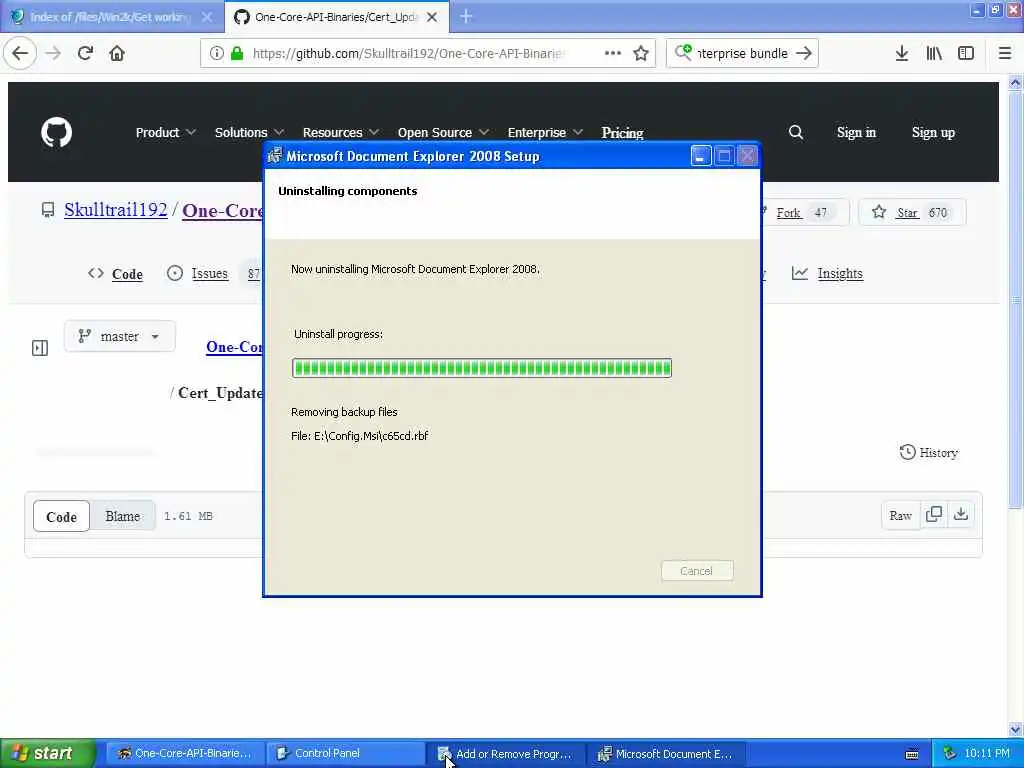The width and height of the screenshot is (1024, 768).
Task: Reload the current page
Action: click(x=85, y=53)
